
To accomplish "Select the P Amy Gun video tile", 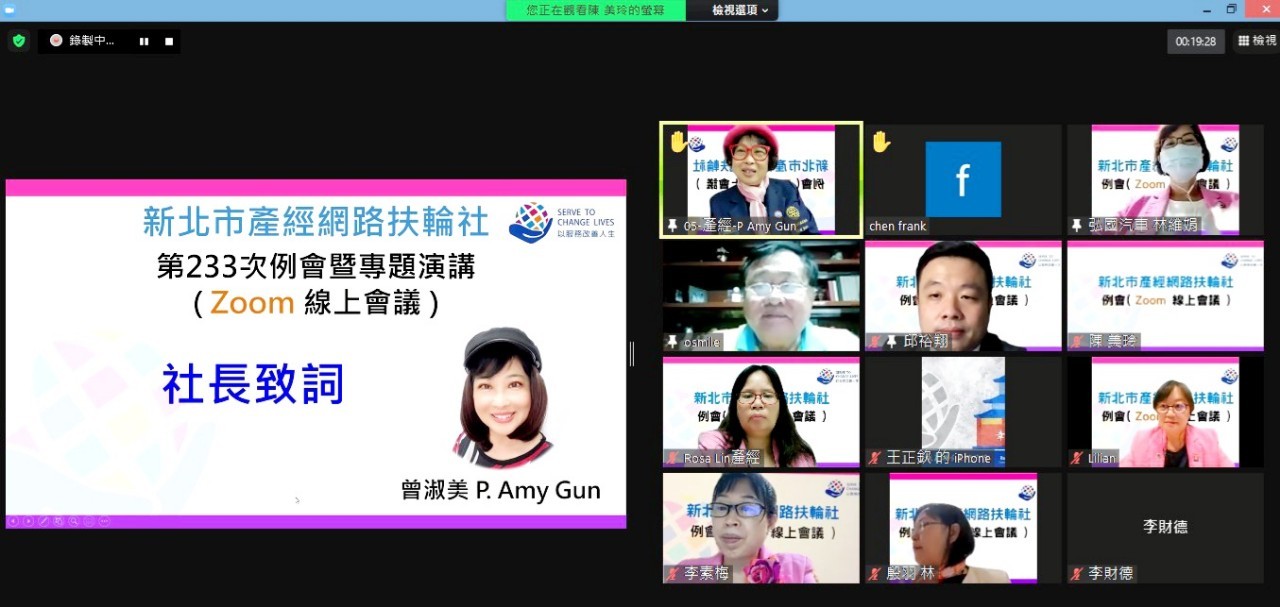I will 760,180.
